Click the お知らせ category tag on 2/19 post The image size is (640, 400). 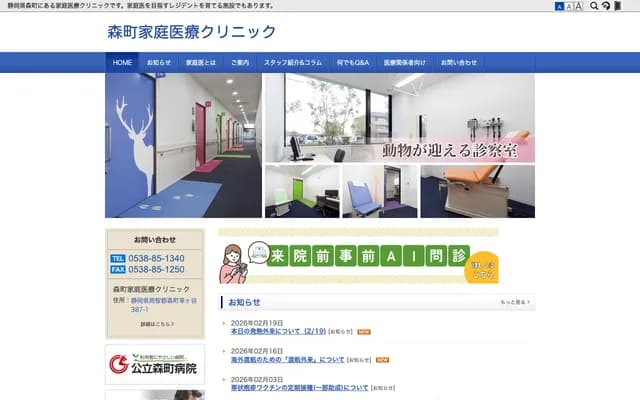[340, 332]
